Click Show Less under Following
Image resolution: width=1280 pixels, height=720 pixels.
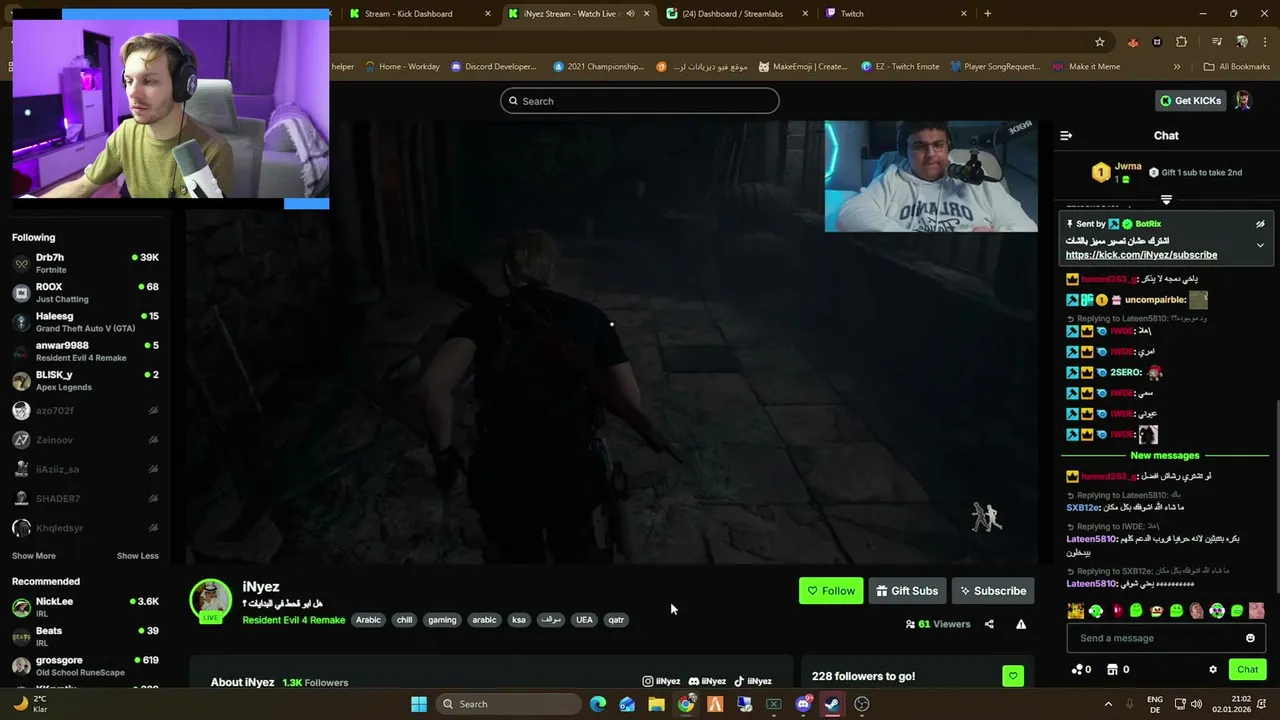[137, 556]
